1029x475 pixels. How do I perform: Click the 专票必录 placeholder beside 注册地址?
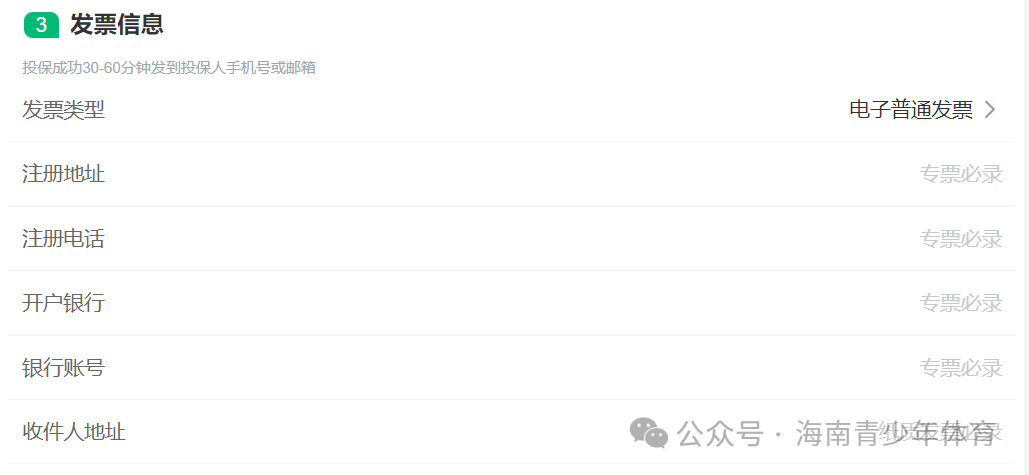pos(961,174)
